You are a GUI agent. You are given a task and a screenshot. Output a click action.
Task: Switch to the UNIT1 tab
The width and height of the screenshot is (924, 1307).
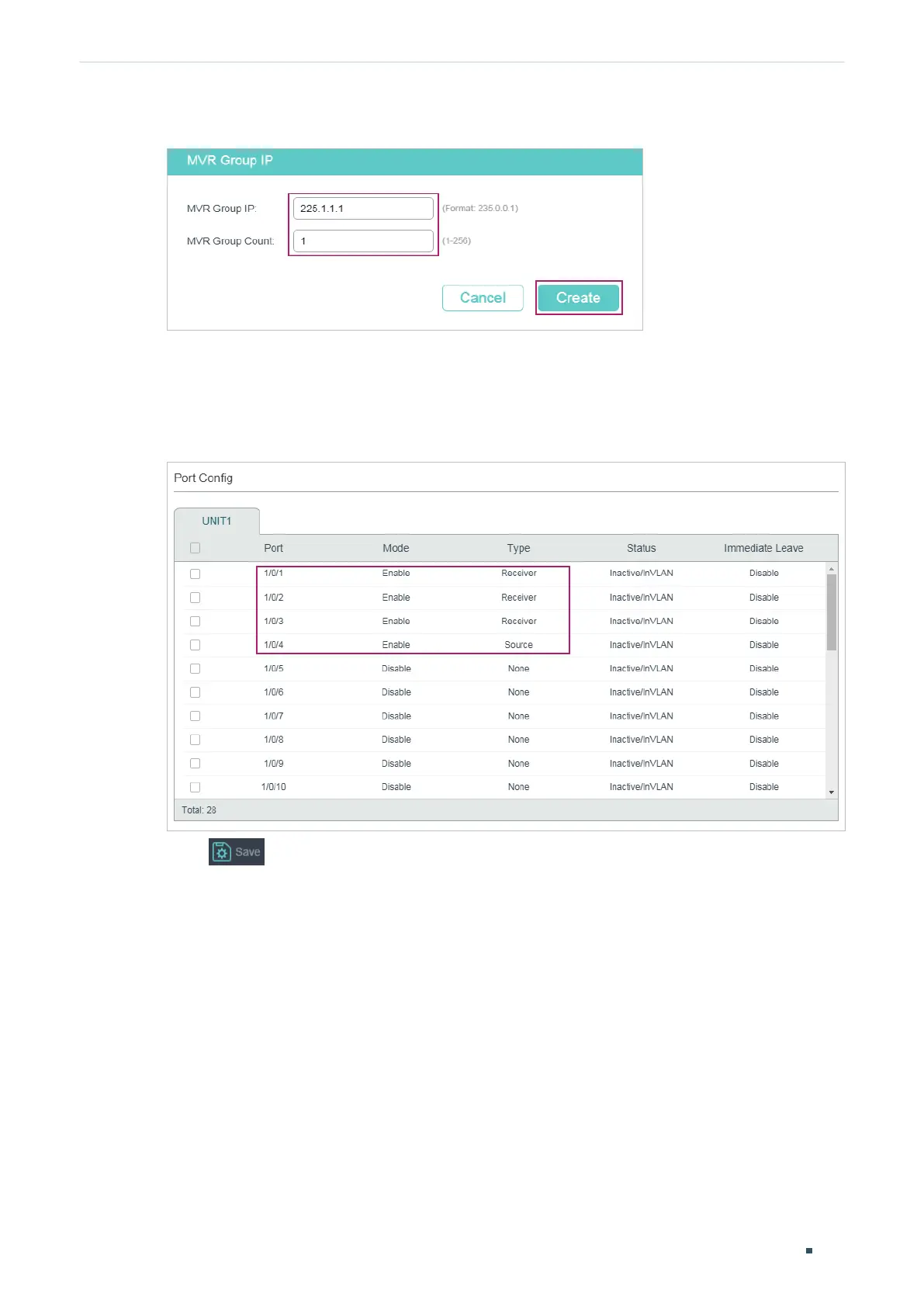(216, 521)
